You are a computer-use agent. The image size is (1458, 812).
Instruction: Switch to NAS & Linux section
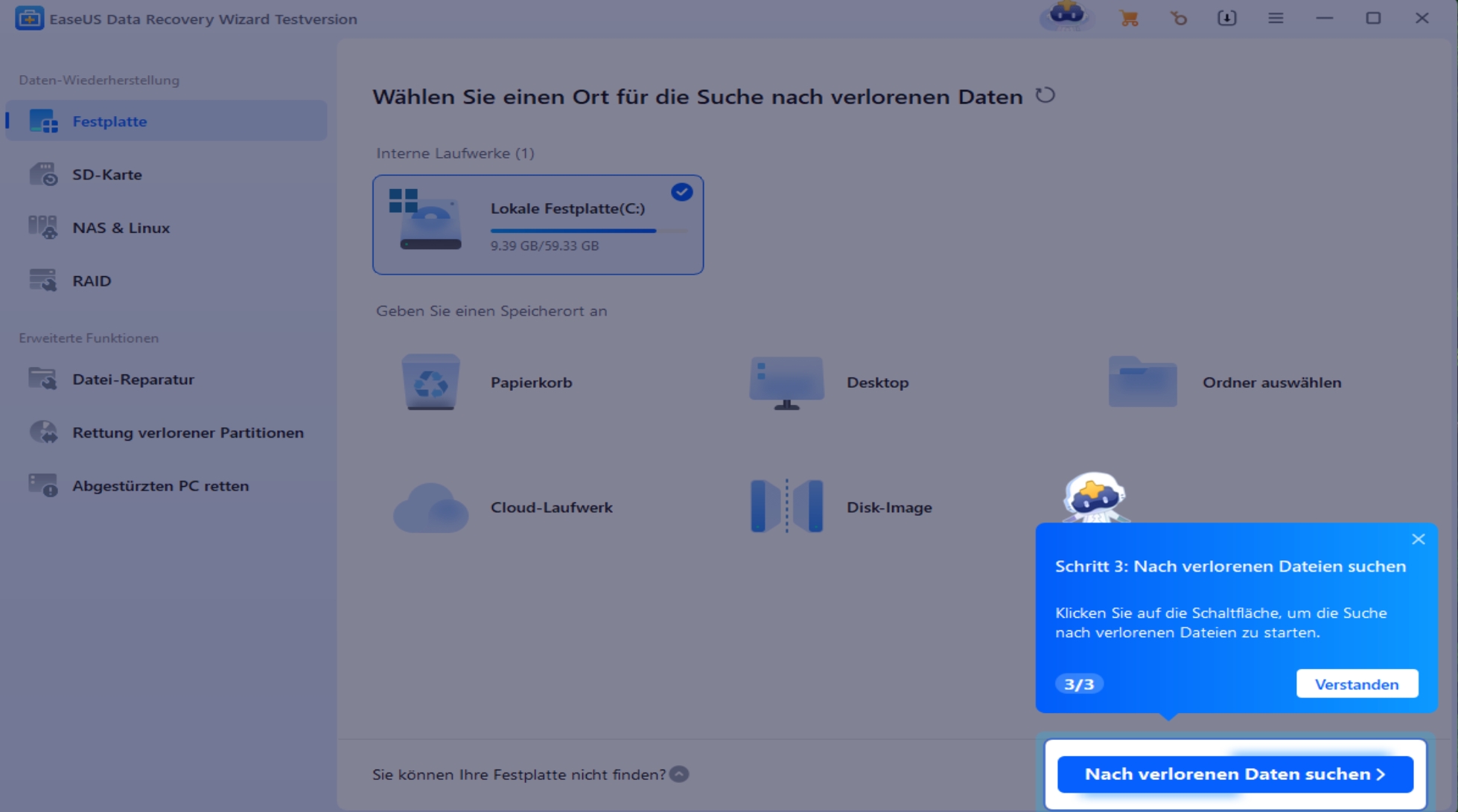(121, 228)
